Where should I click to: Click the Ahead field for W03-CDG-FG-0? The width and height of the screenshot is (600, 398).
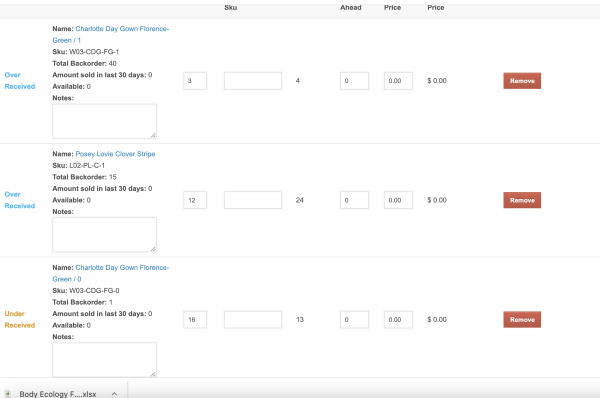[x=354, y=320]
